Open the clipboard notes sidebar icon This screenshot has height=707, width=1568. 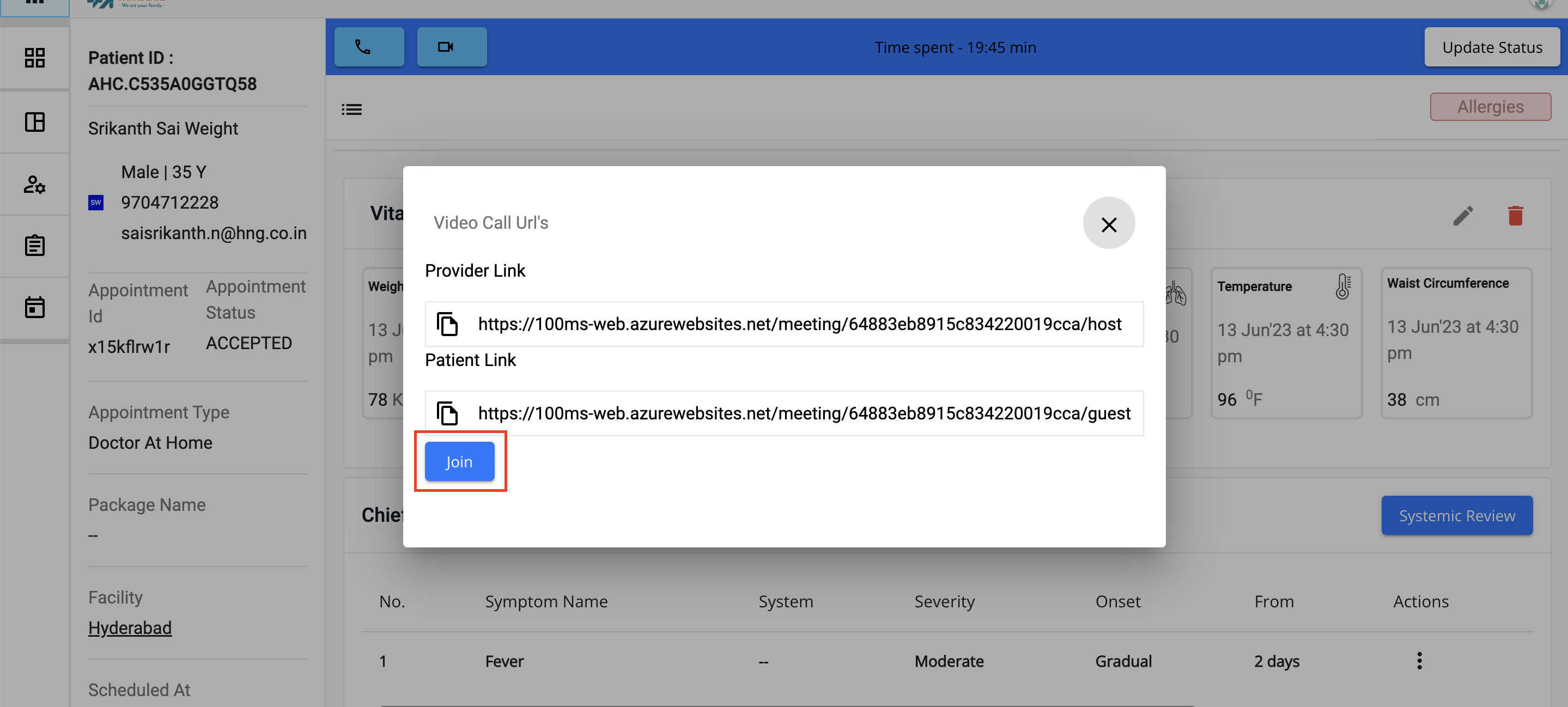[x=35, y=245]
